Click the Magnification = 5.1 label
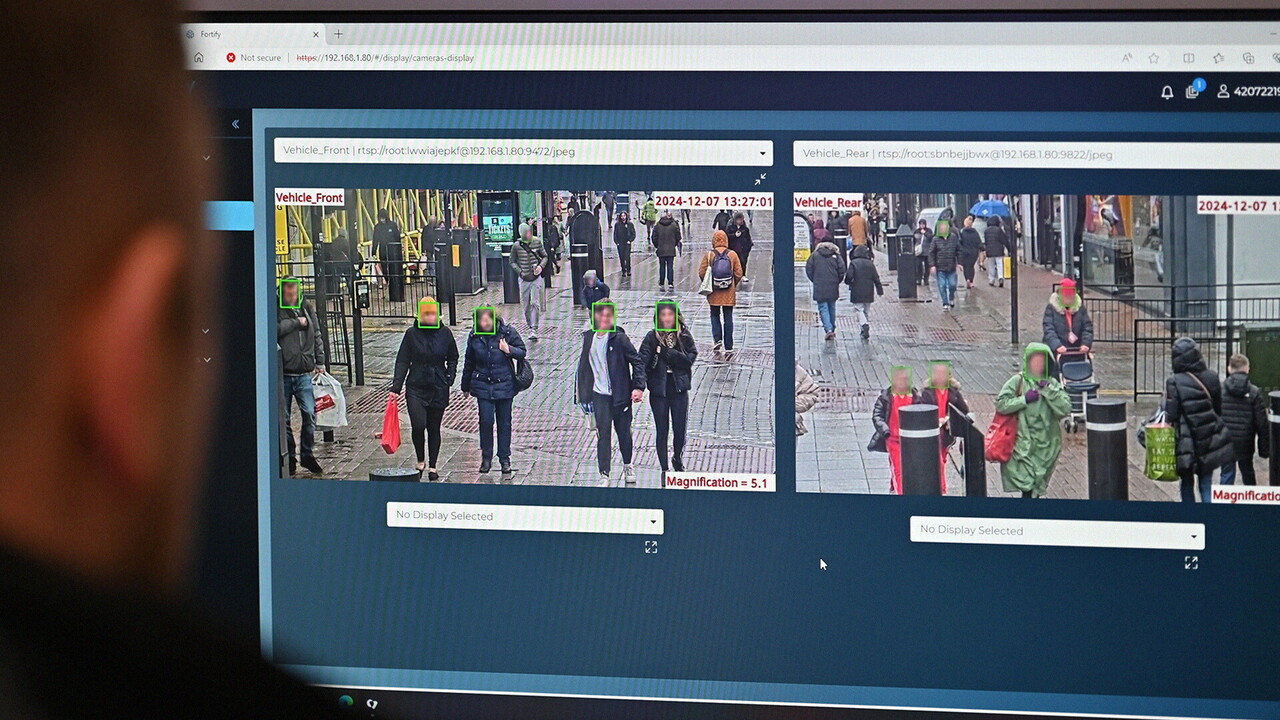 point(719,482)
